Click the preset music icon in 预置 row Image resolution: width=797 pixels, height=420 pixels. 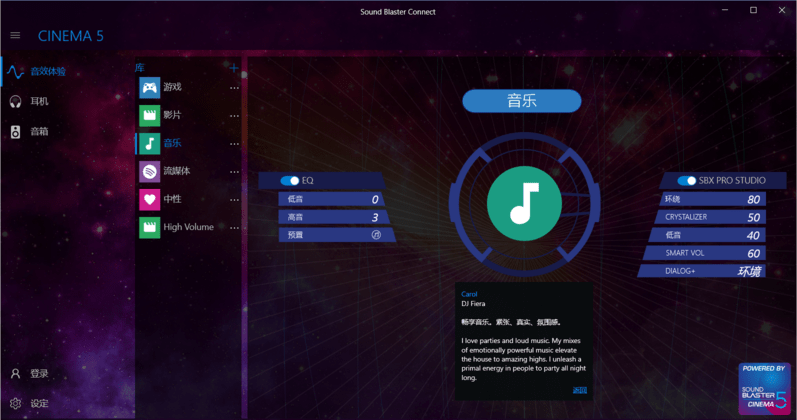point(376,234)
